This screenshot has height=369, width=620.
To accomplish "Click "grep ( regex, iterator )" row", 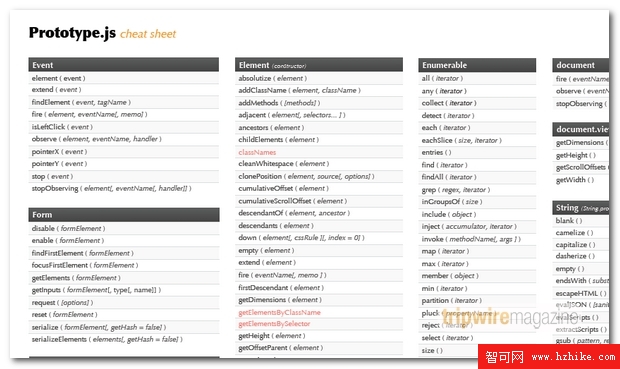I will pyautogui.click(x=477, y=190).
